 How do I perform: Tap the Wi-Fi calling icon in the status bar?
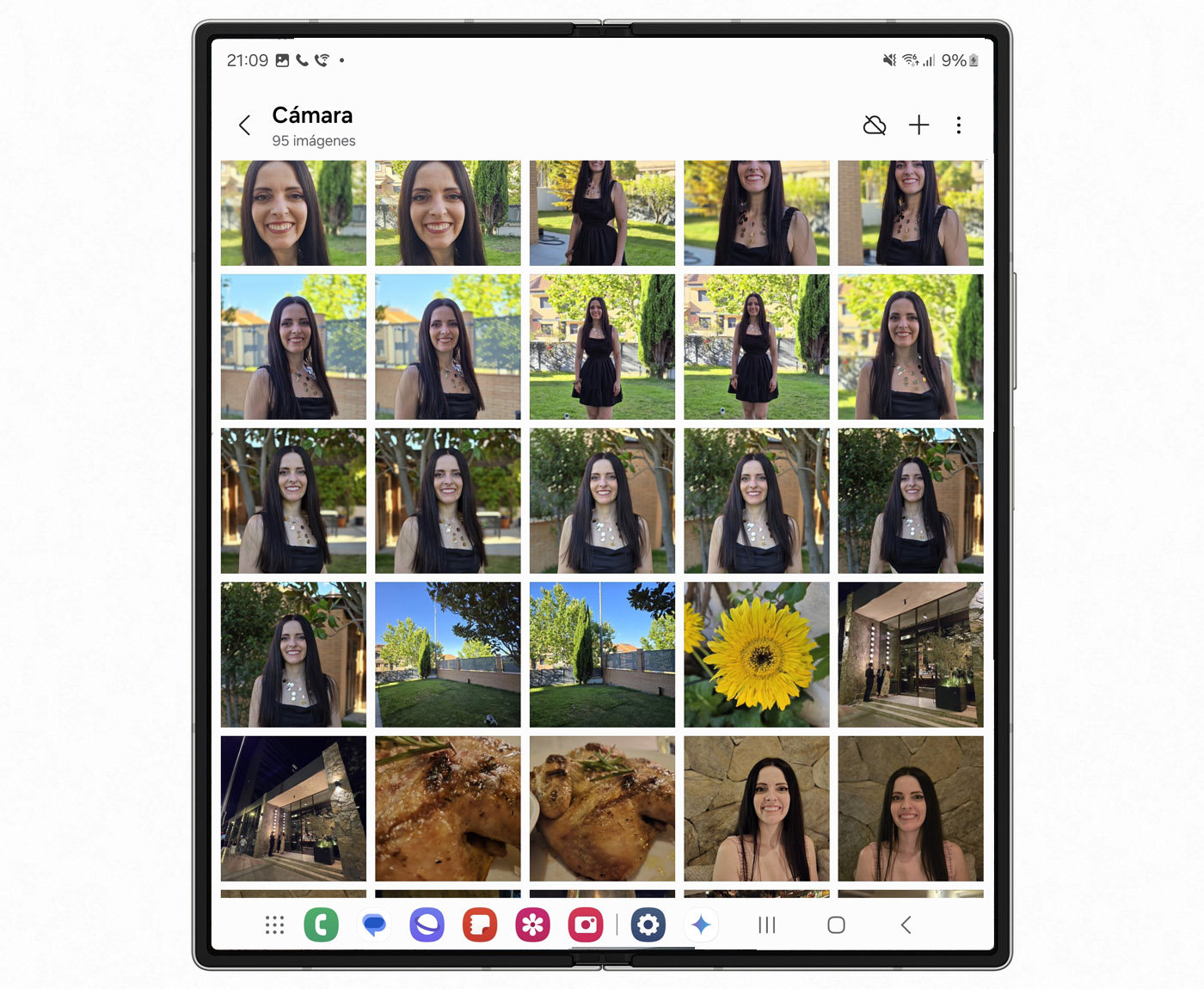(x=322, y=60)
